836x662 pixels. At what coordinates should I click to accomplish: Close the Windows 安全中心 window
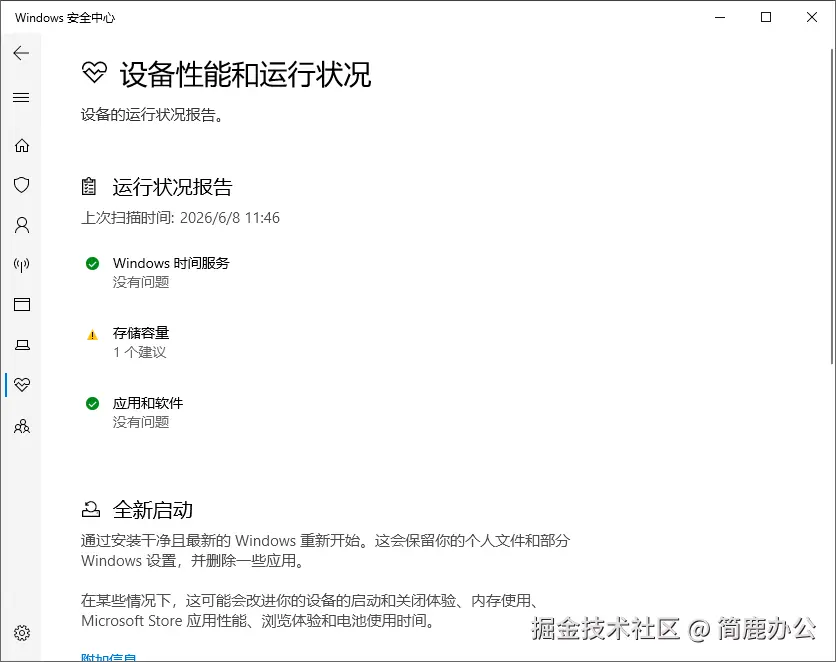click(x=811, y=17)
